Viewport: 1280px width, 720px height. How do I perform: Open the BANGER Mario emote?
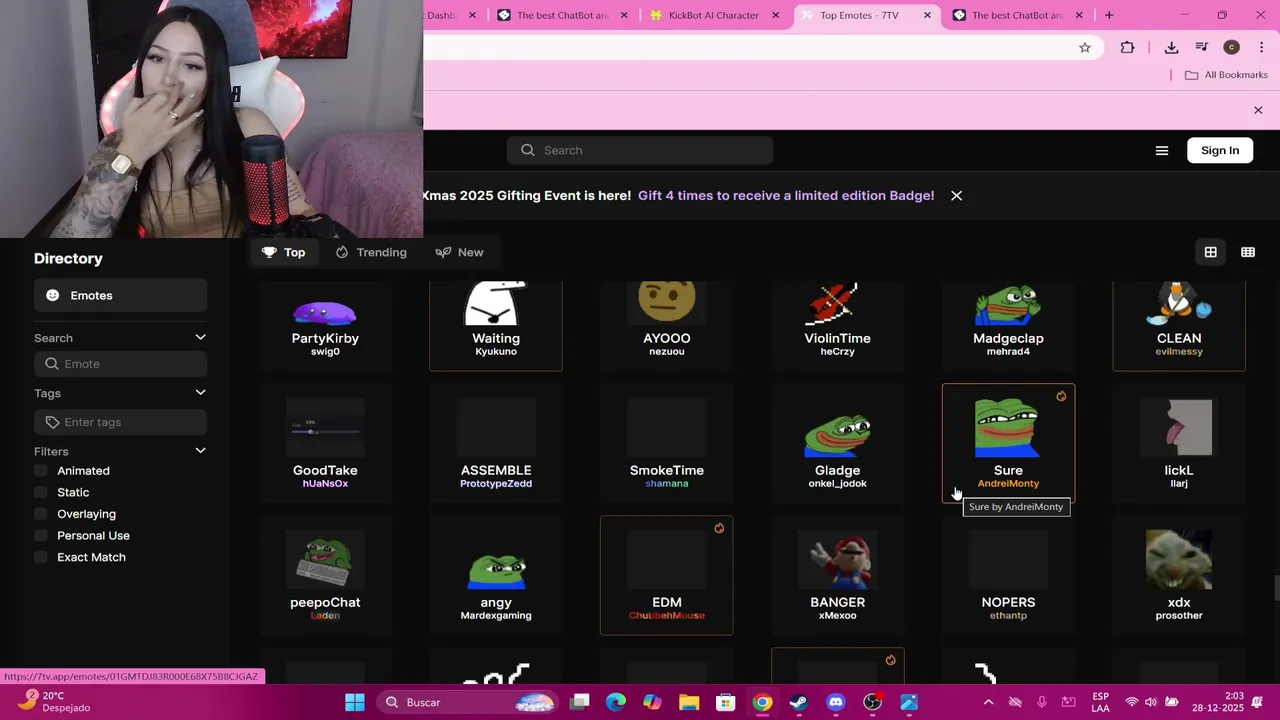click(837, 575)
